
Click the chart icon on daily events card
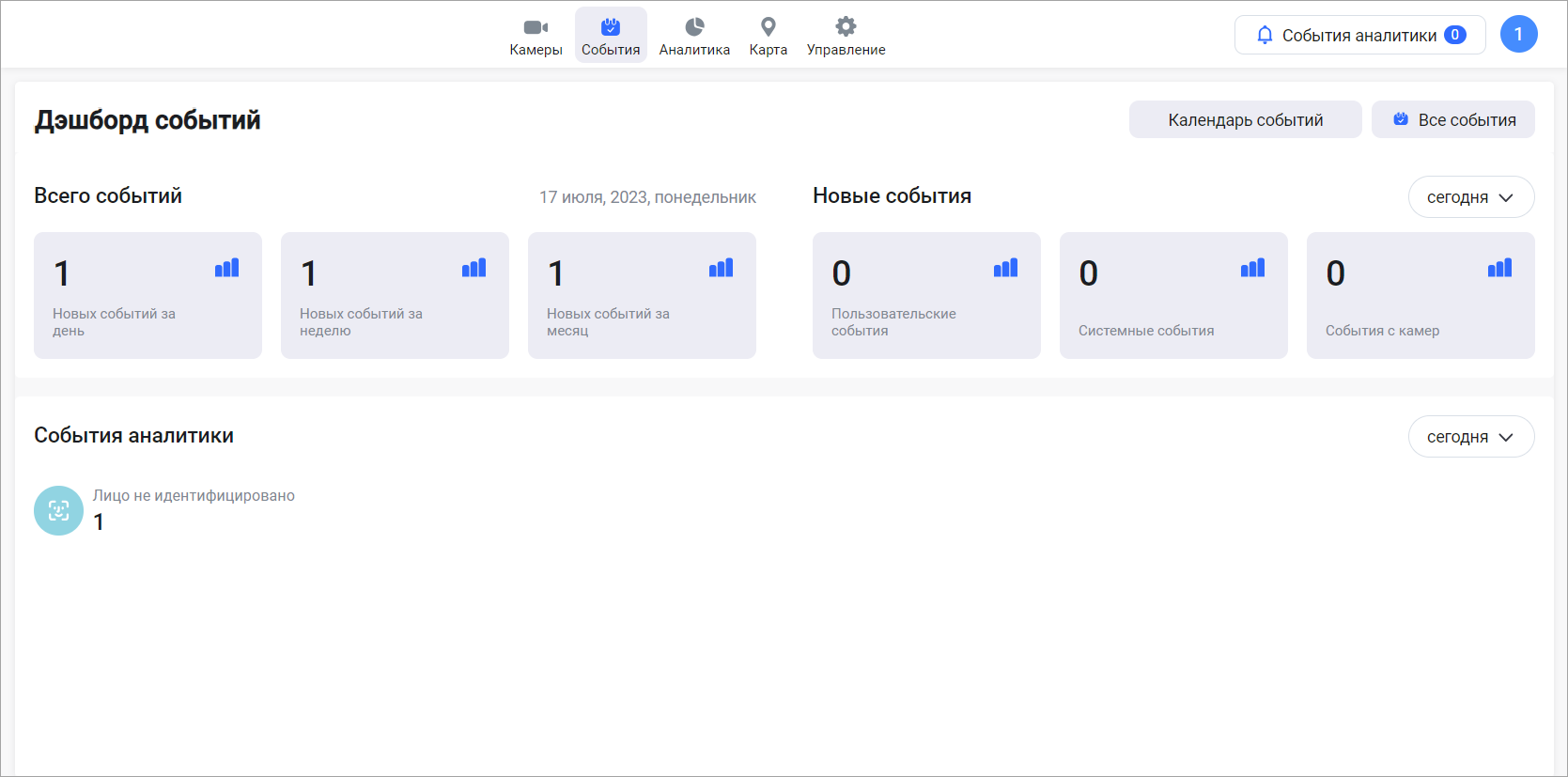(x=226, y=269)
